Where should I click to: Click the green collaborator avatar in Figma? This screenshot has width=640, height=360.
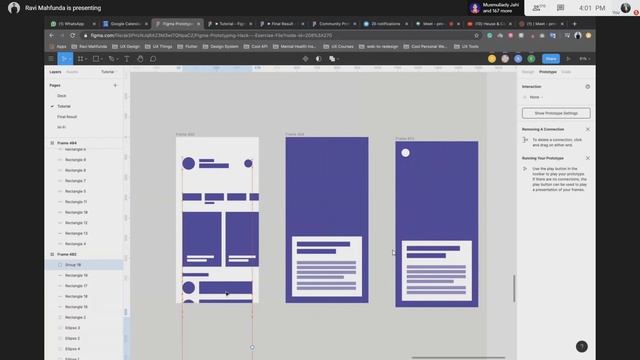pyautogui.click(x=531, y=59)
